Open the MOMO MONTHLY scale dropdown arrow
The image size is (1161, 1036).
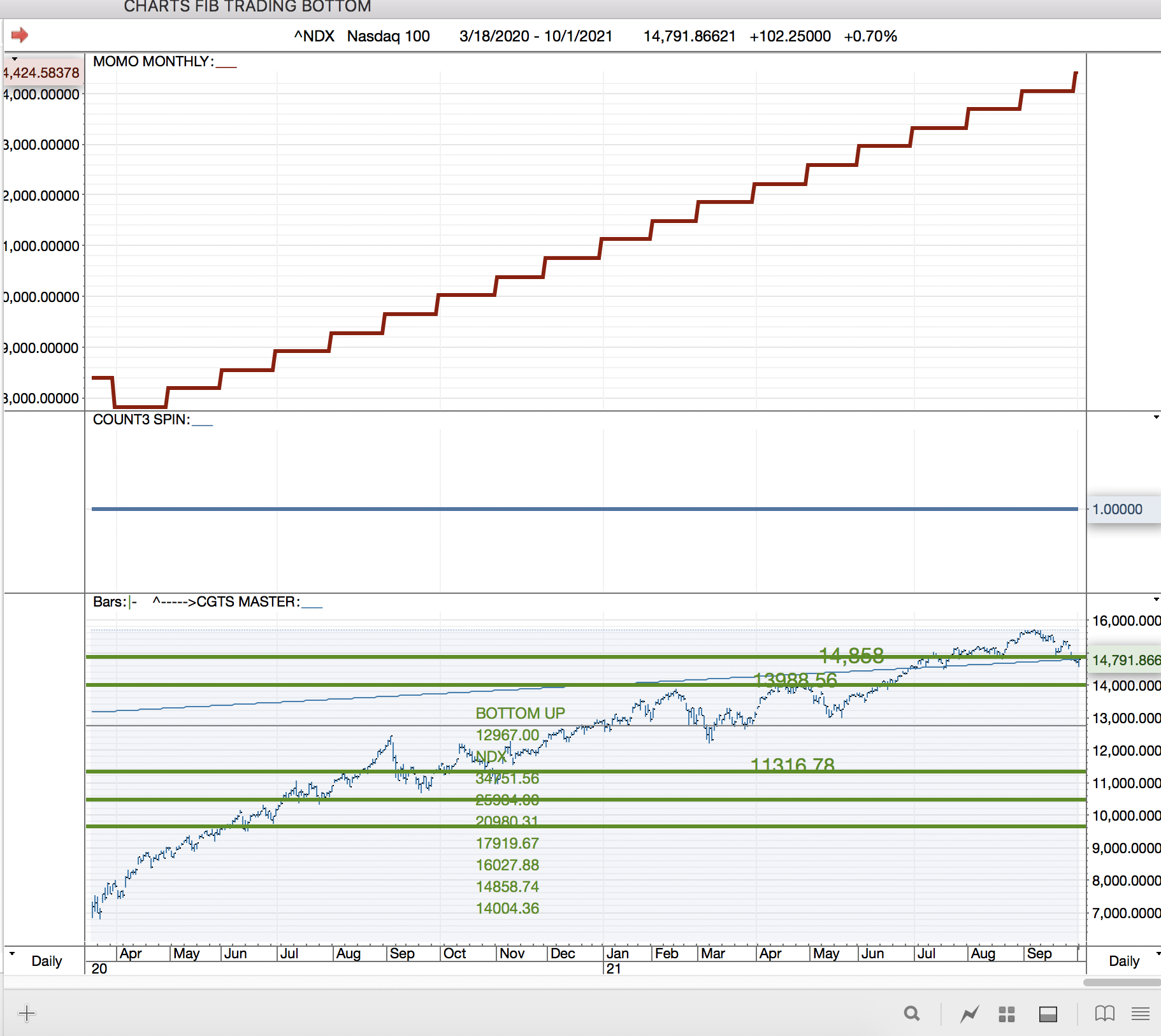15,59
